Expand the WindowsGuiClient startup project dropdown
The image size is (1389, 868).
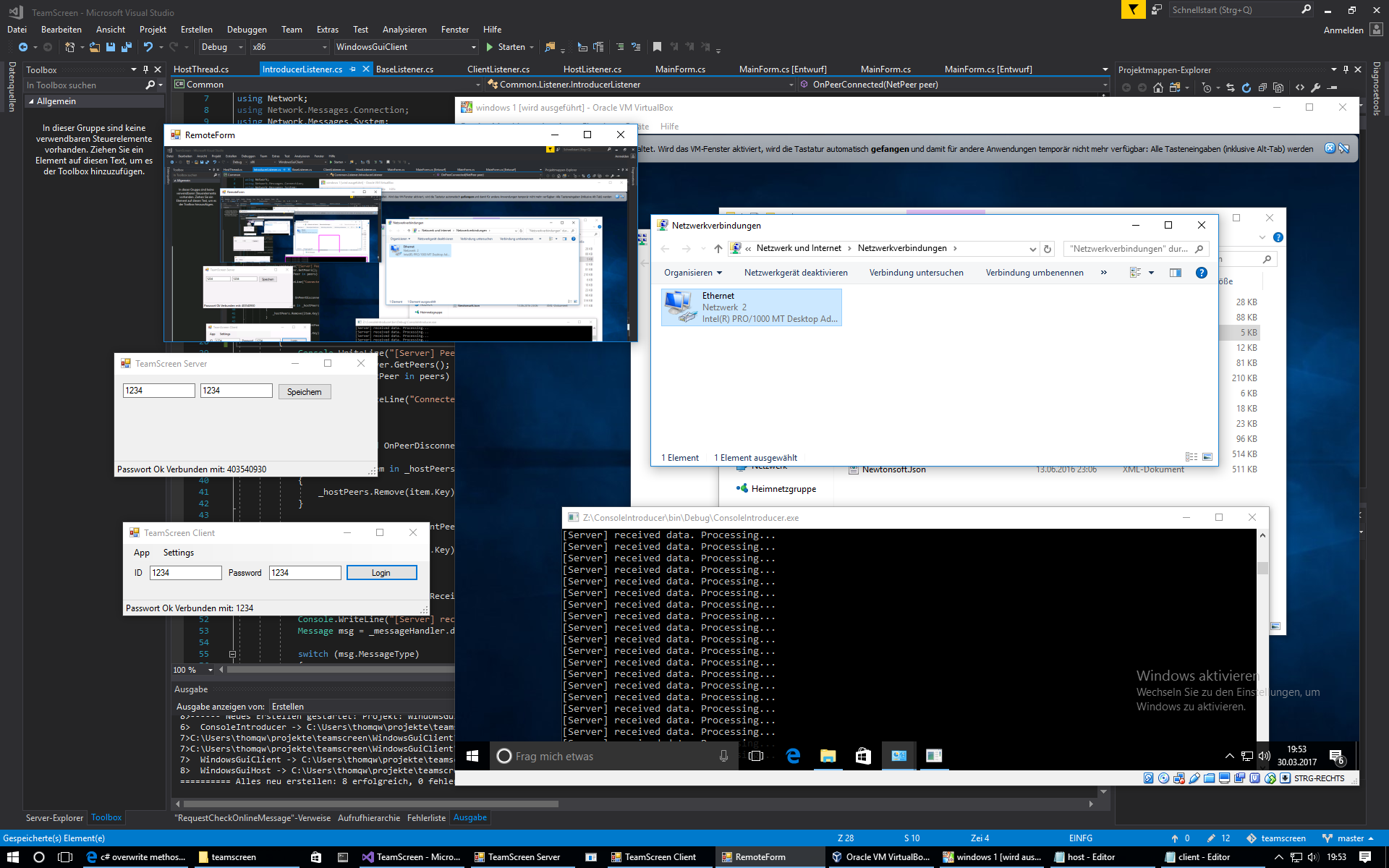click(x=474, y=47)
